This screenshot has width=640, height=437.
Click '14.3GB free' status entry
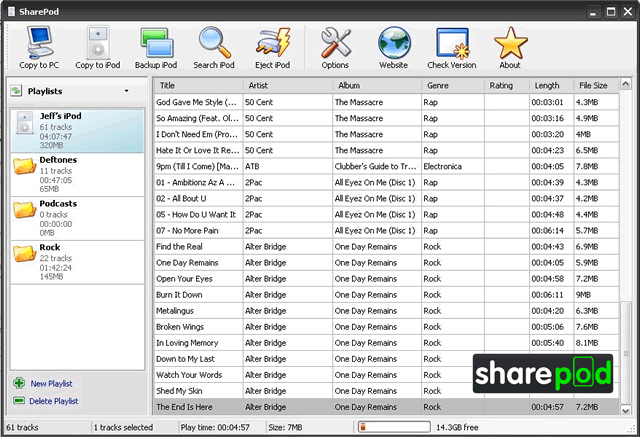click(457, 428)
